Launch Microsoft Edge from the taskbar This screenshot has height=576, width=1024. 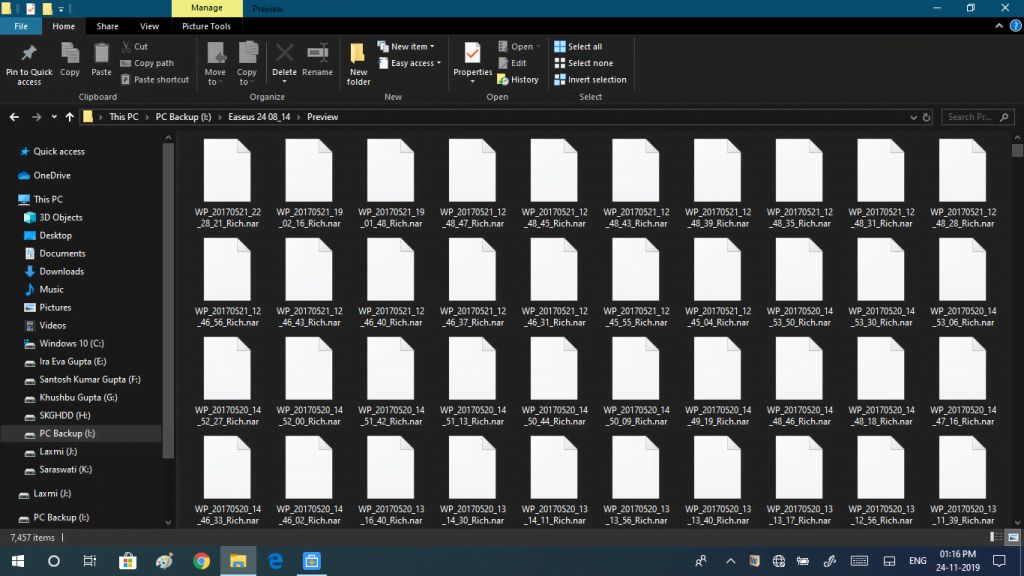[x=275, y=561]
